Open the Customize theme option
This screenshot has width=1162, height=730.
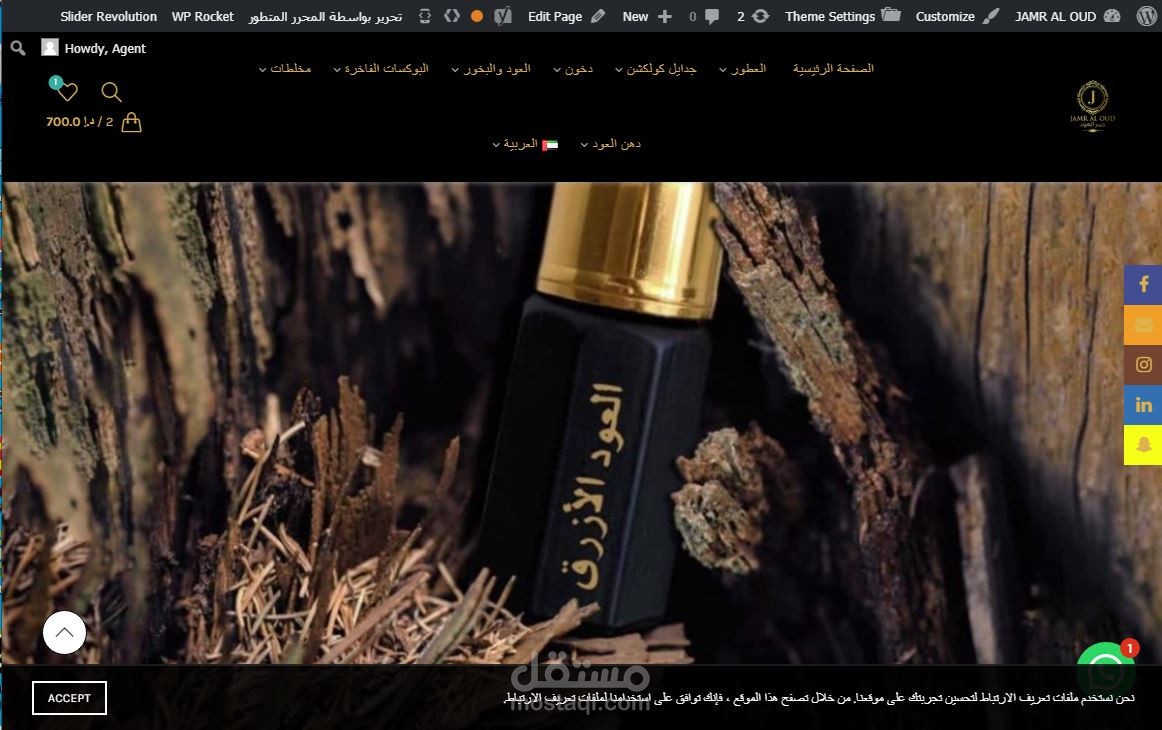point(957,16)
